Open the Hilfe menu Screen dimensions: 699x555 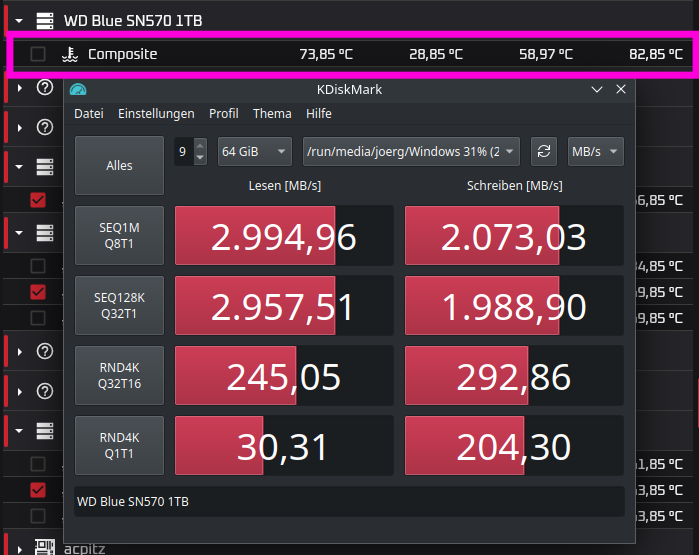point(319,114)
